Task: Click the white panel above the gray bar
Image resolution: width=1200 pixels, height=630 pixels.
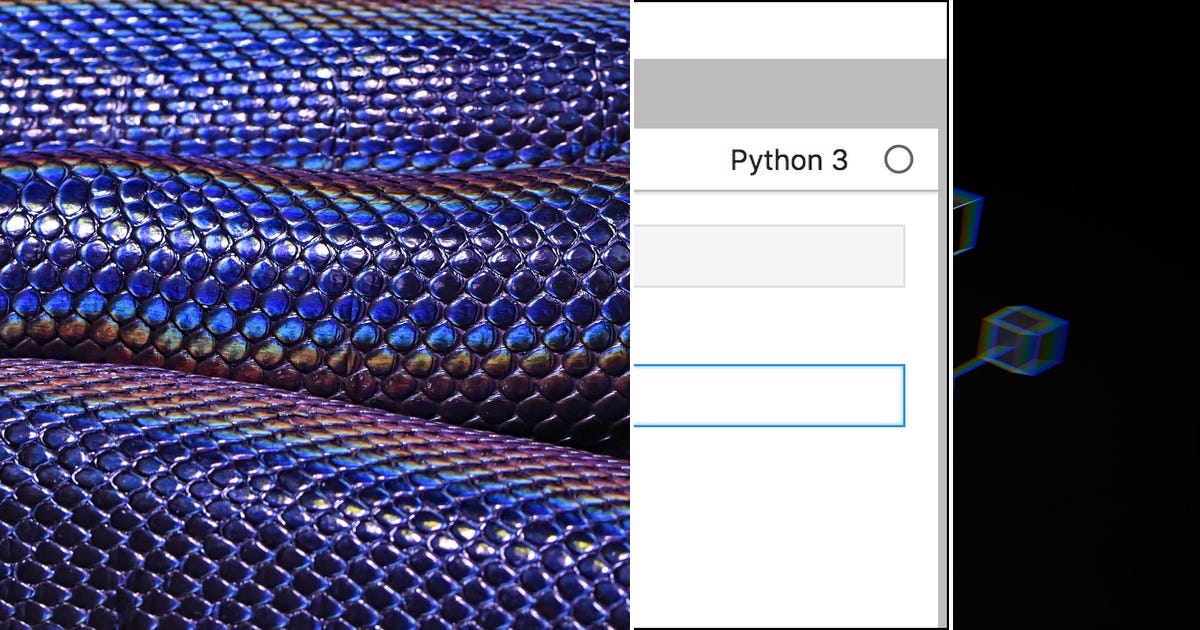Action: click(790, 30)
